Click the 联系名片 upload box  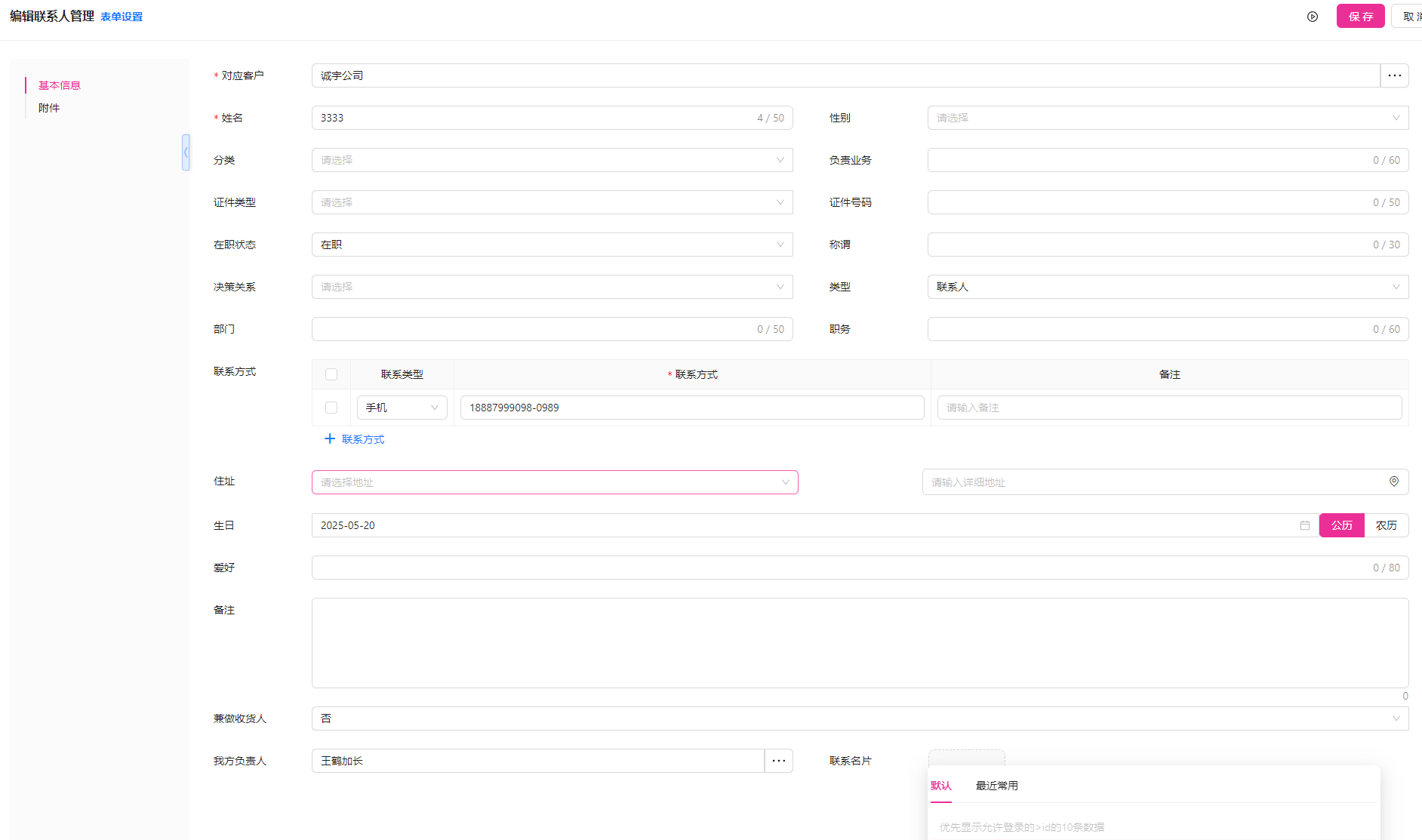(x=967, y=758)
